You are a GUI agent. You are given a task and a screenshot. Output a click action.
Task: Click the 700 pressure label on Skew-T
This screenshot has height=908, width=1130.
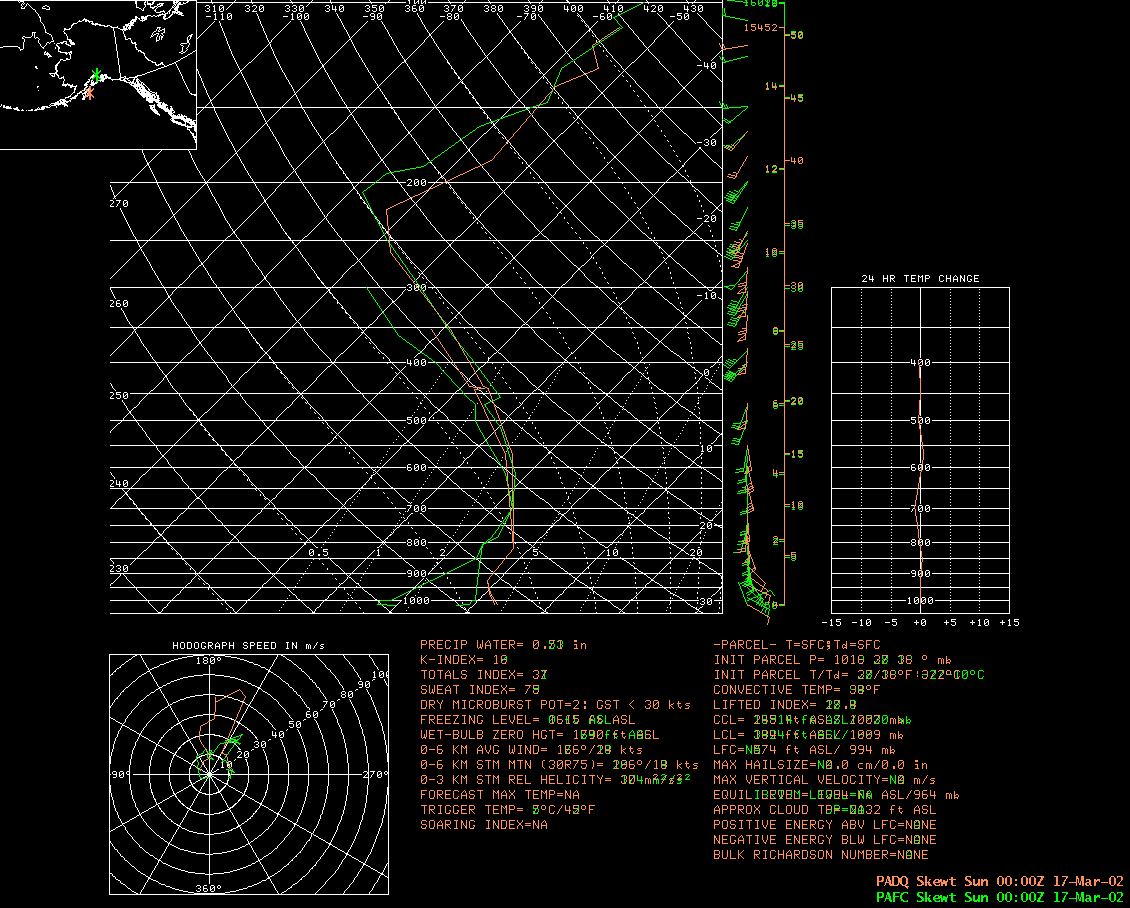417,508
